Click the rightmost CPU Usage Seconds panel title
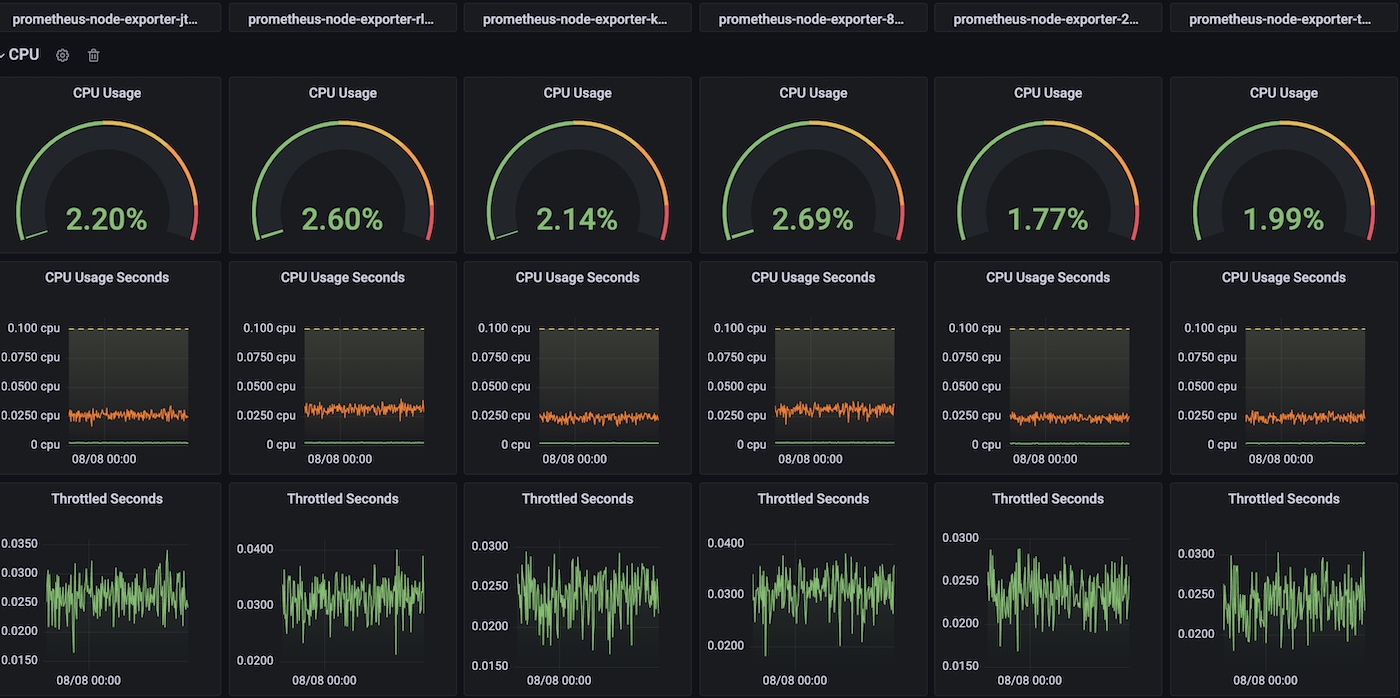The width and height of the screenshot is (1400, 698). (1284, 277)
